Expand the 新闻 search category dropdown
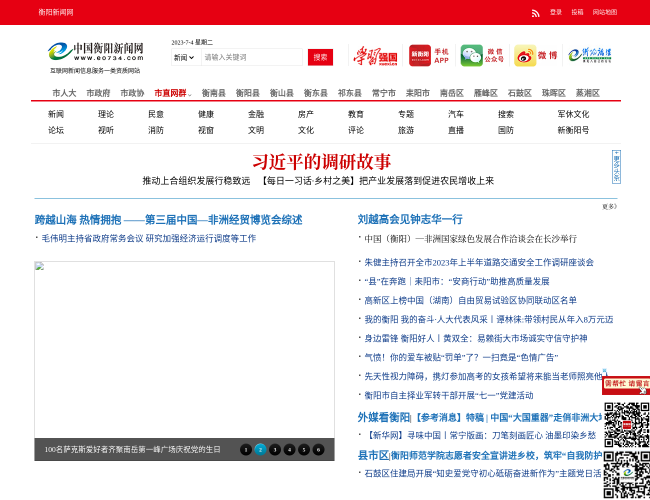The image size is (650, 500). click(x=184, y=58)
